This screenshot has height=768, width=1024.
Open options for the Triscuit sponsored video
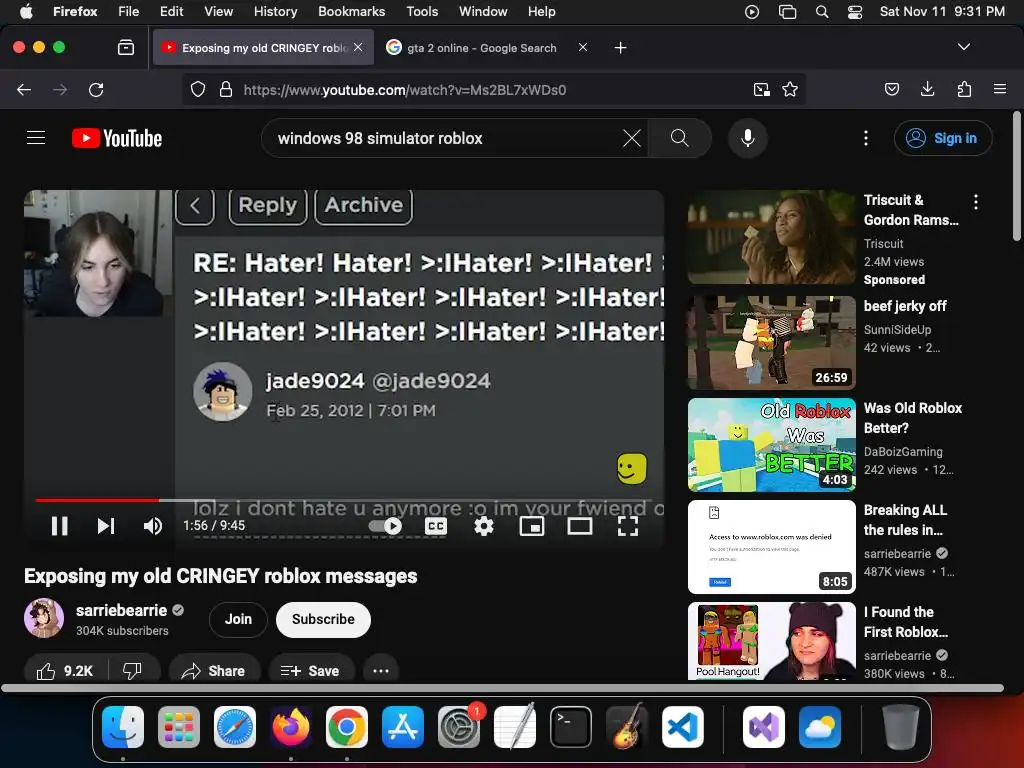click(x=976, y=202)
